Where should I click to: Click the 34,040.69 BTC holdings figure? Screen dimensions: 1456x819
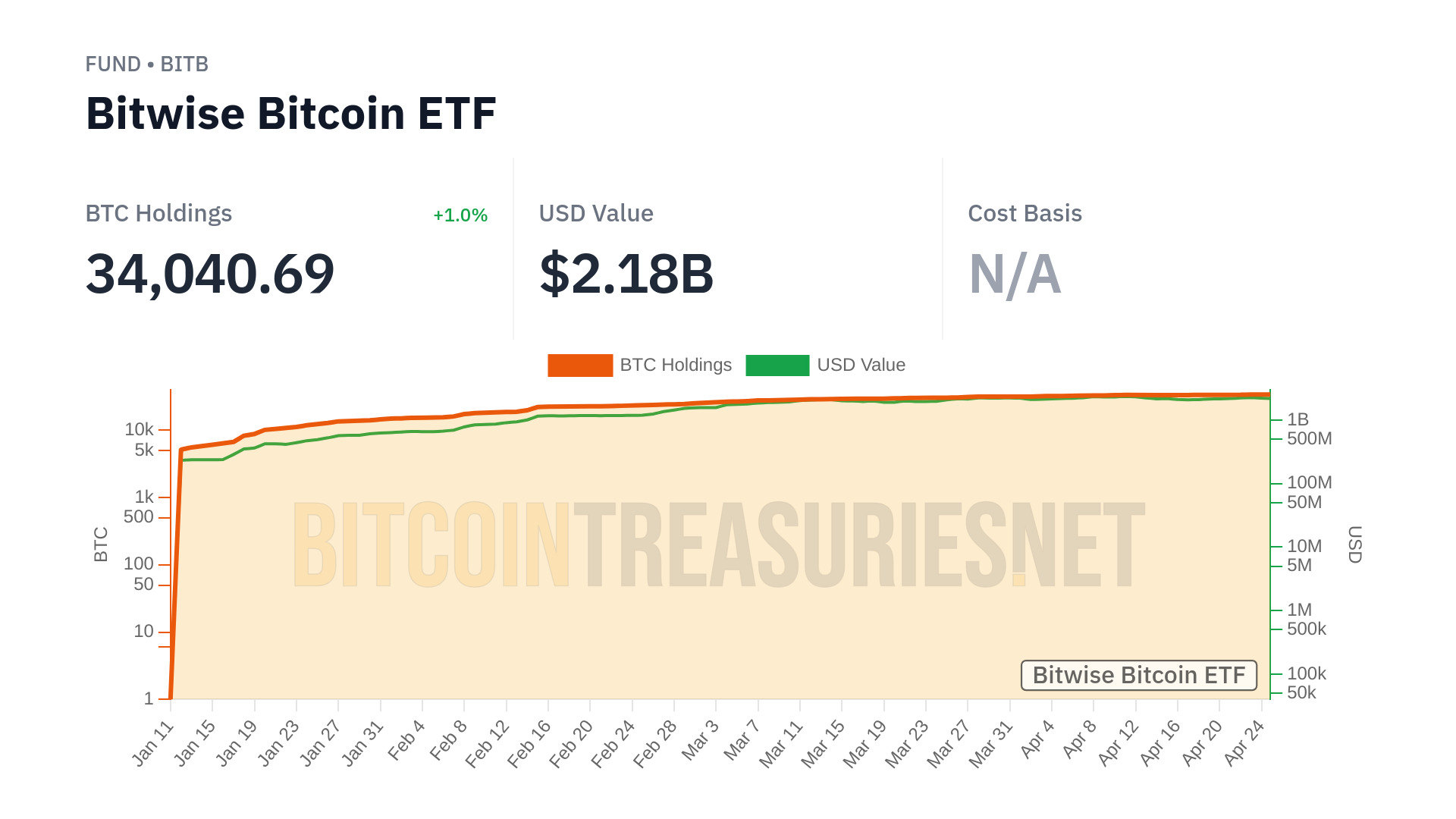[210, 274]
